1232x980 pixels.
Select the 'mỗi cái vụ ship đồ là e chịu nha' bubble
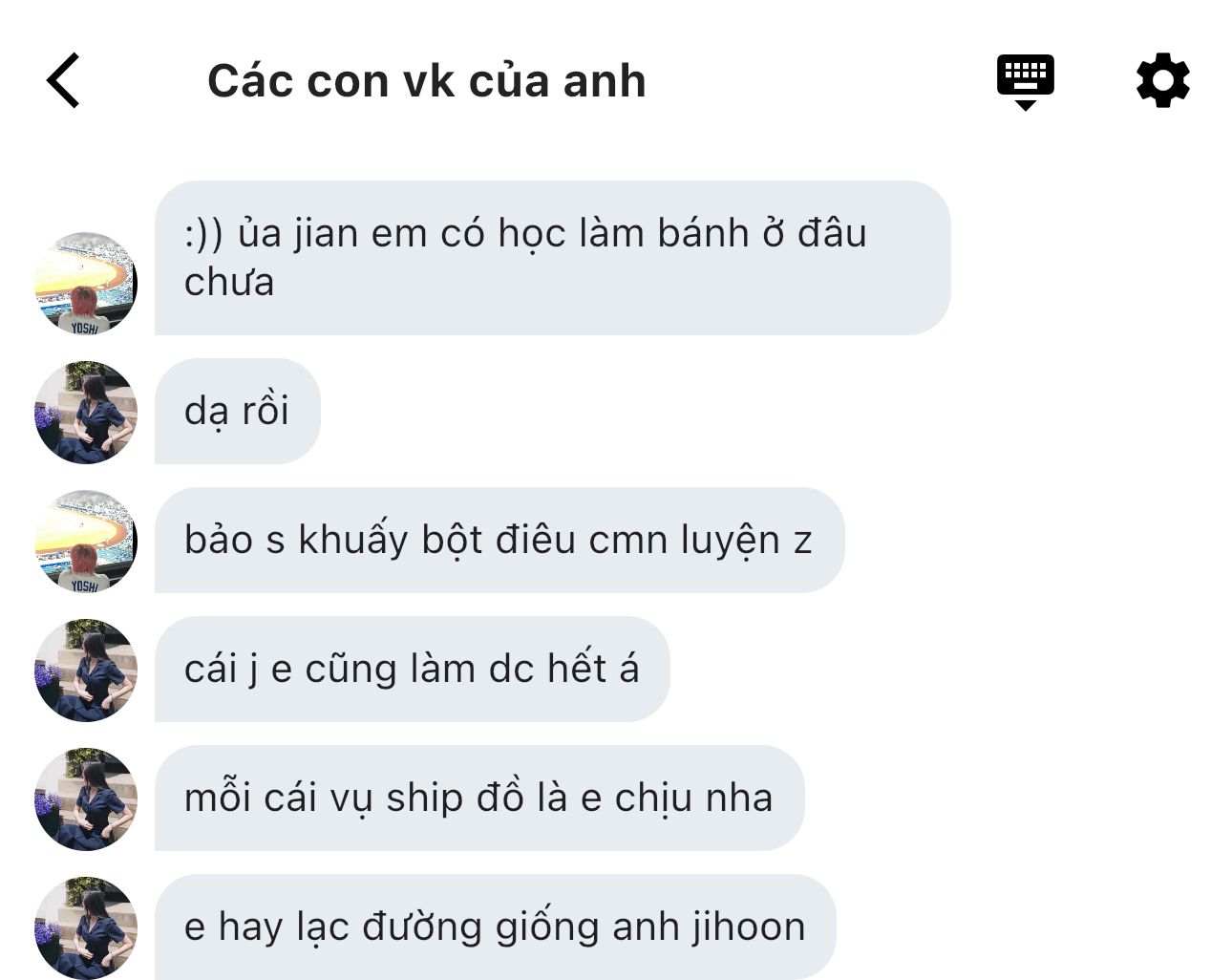tap(479, 799)
